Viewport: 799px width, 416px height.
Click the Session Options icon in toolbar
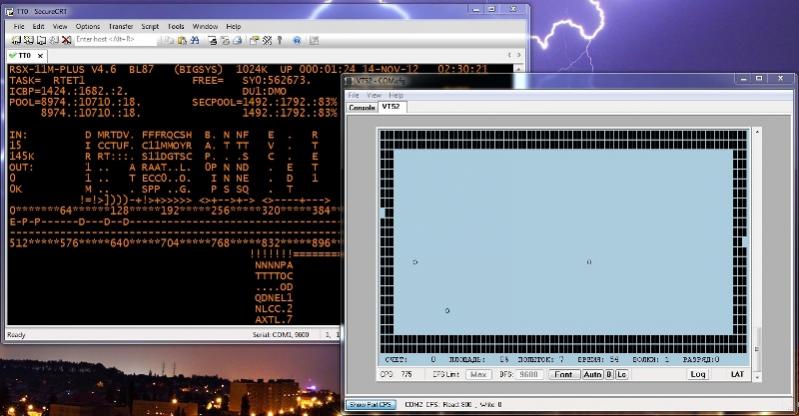pyautogui.click(x=255, y=40)
